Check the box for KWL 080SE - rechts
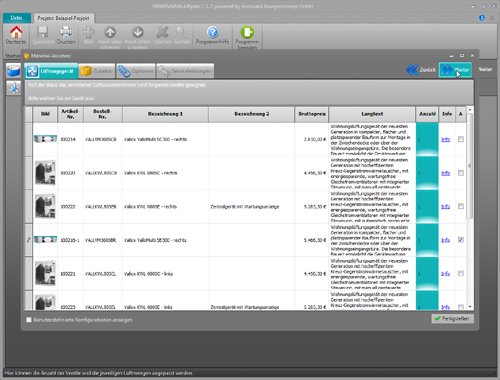 tap(461, 206)
